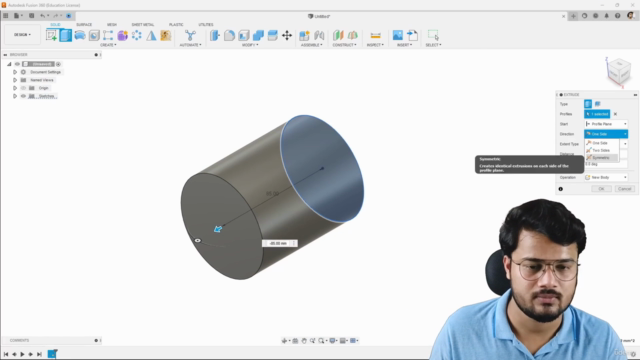640x360 pixels.
Task: Click the Pan hand icon in navigation bar
Action: point(304,341)
